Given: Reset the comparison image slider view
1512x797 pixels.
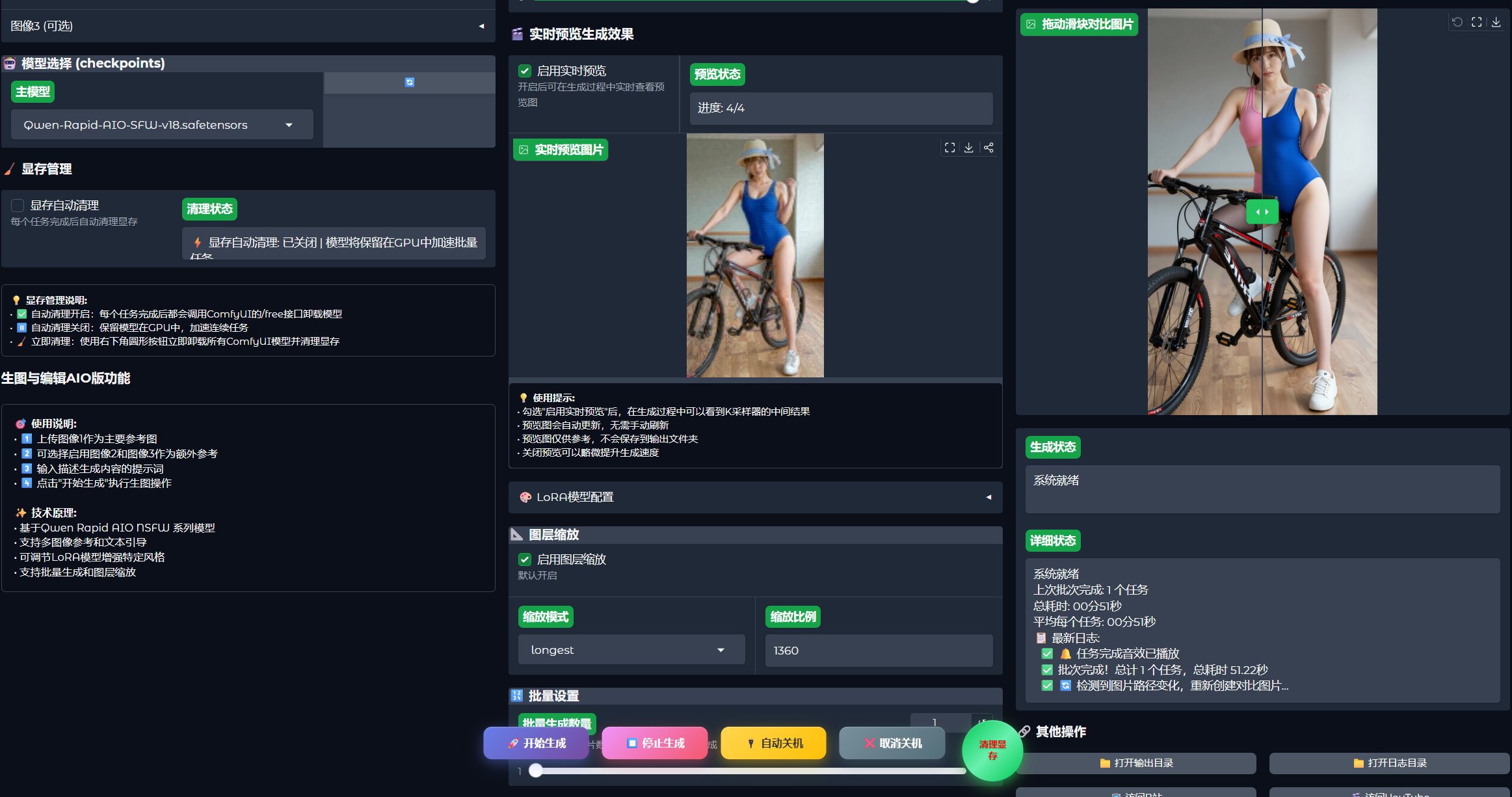Looking at the screenshot, I should pyautogui.click(x=1457, y=22).
